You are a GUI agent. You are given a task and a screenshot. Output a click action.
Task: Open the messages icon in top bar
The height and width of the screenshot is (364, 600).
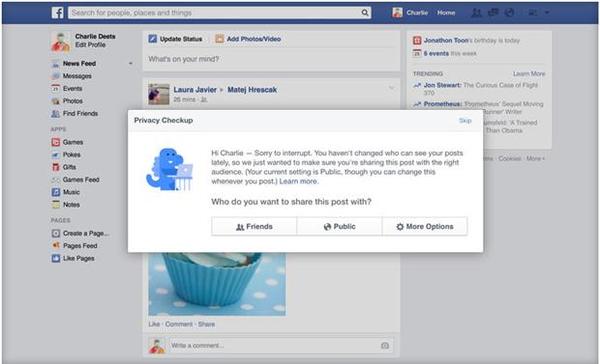tap(493, 13)
